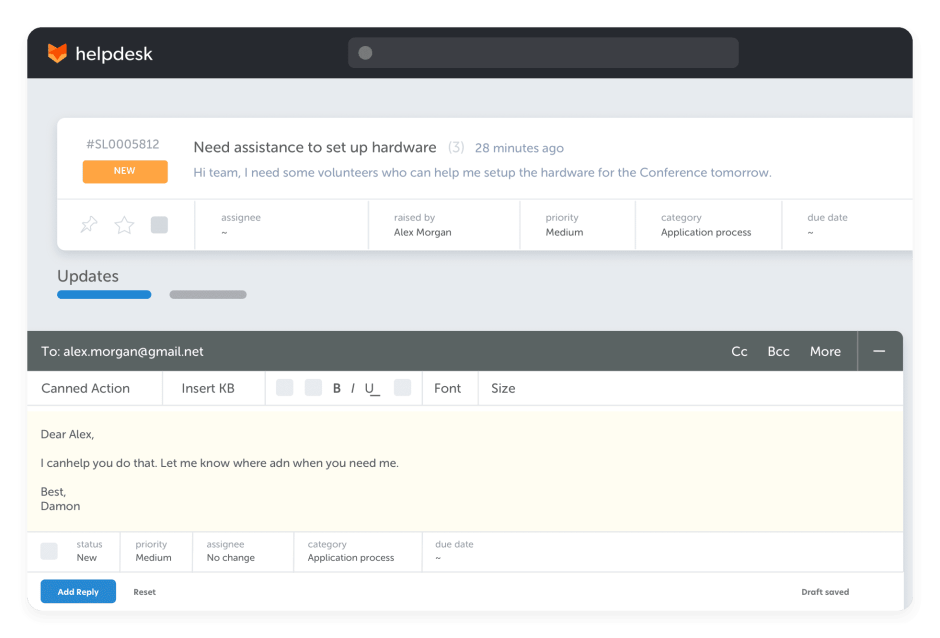Screen dimensions: 940x638
Task: Switch to the gray second tab
Action: pos(208,295)
